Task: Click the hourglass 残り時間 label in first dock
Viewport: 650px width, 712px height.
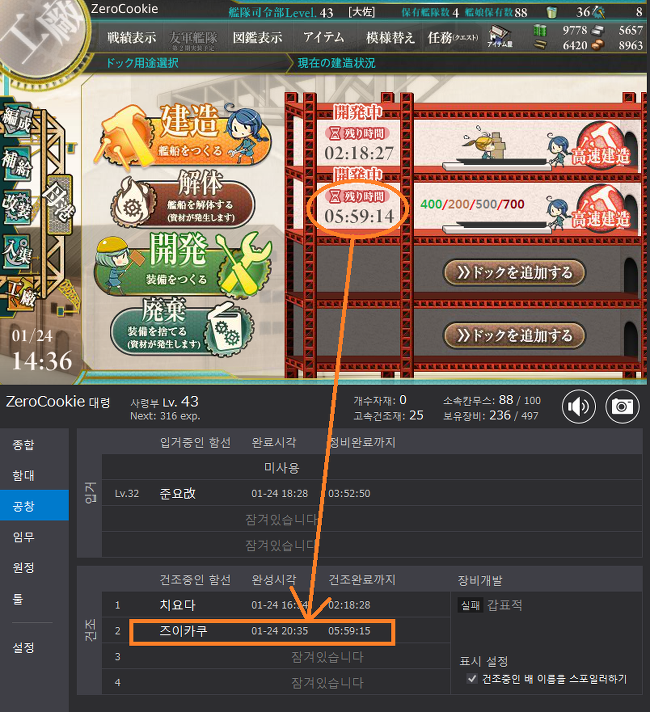Action: pyautogui.click(x=356, y=133)
